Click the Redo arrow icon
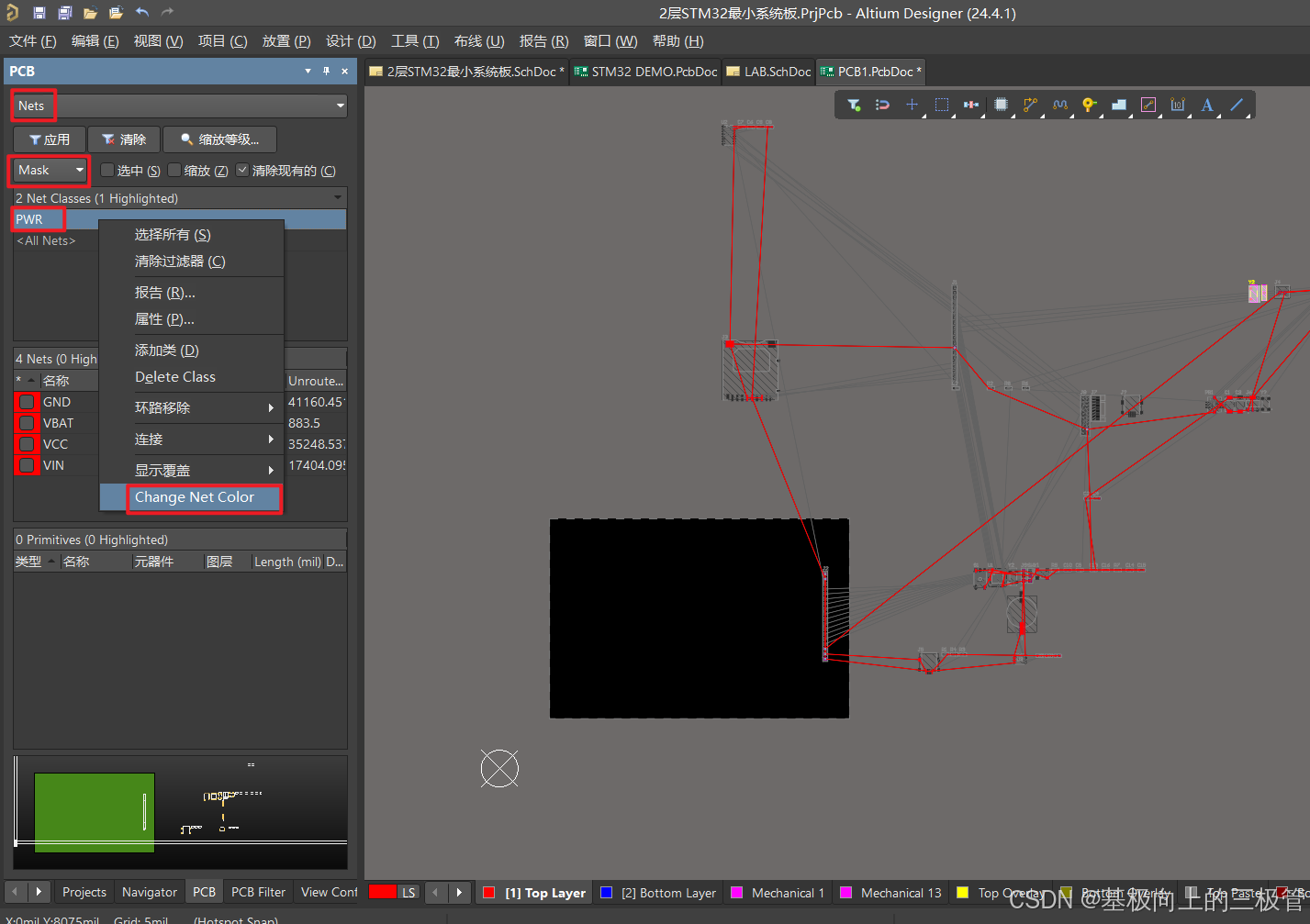Screen dimensions: 1310x924 tap(167, 13)
